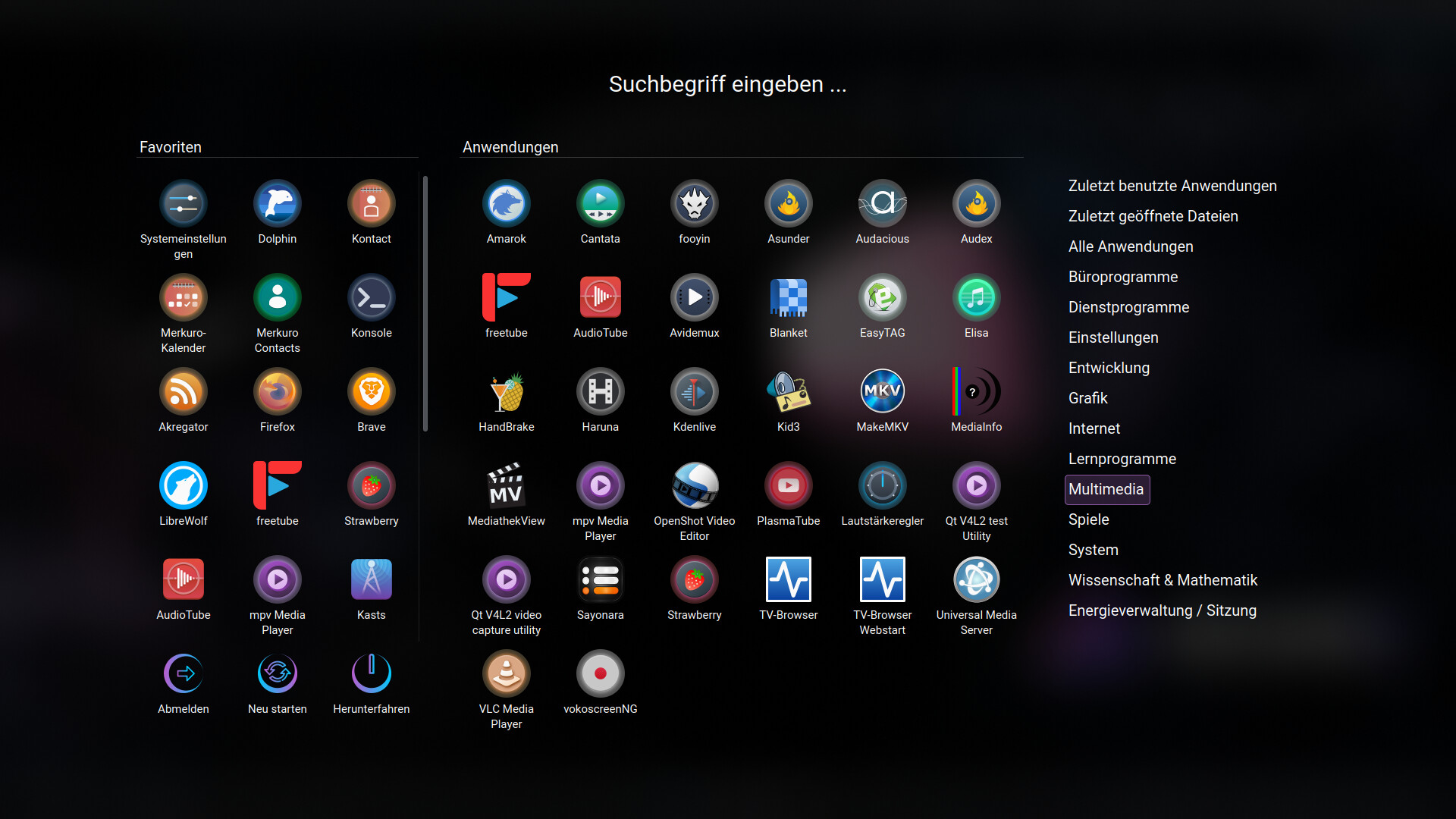The image size is (1456, 819).
Task: Launch Amarok from Anwendungen
Action: coord(507,213)
